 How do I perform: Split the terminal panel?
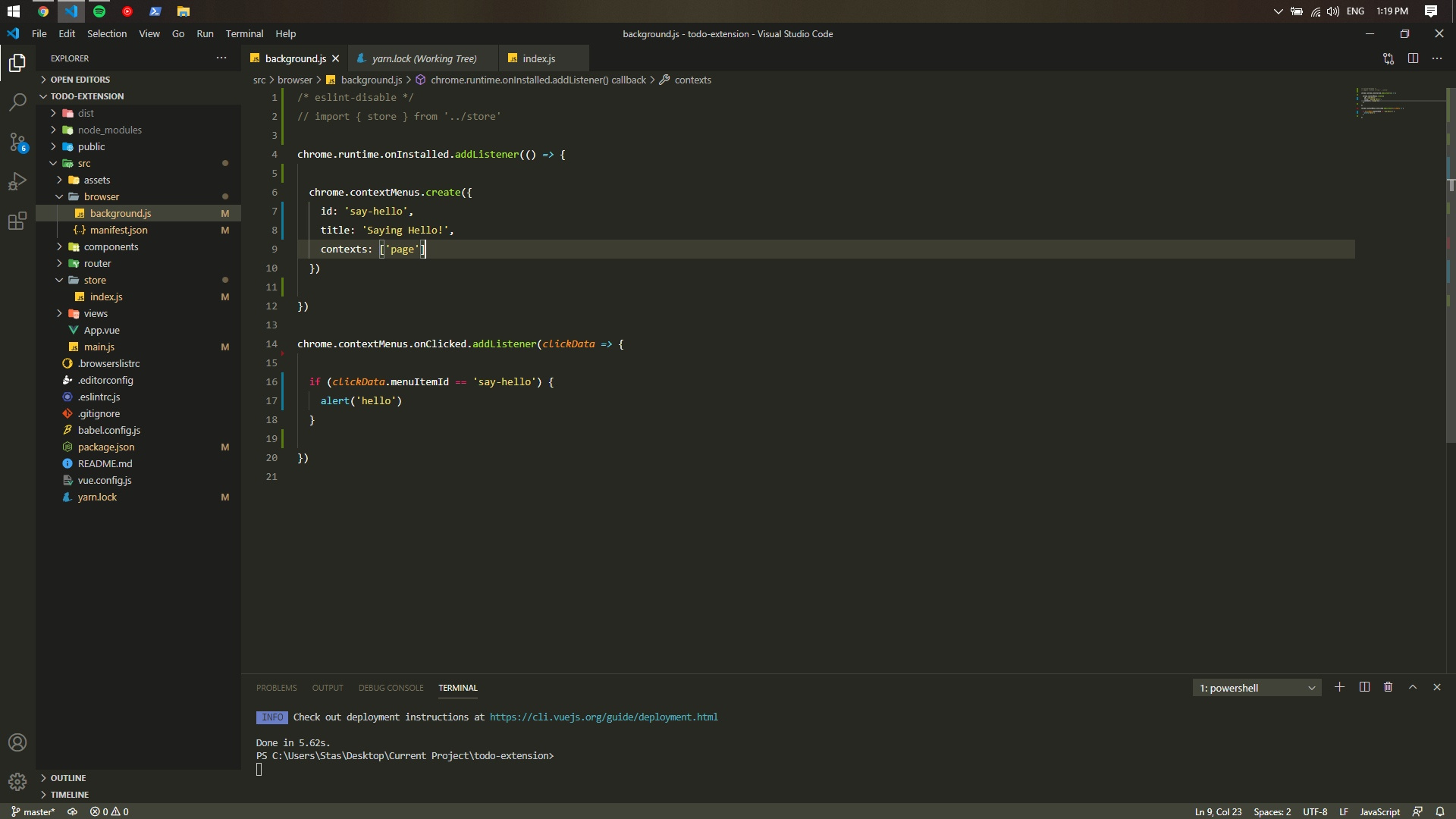tap(1364, 687)
